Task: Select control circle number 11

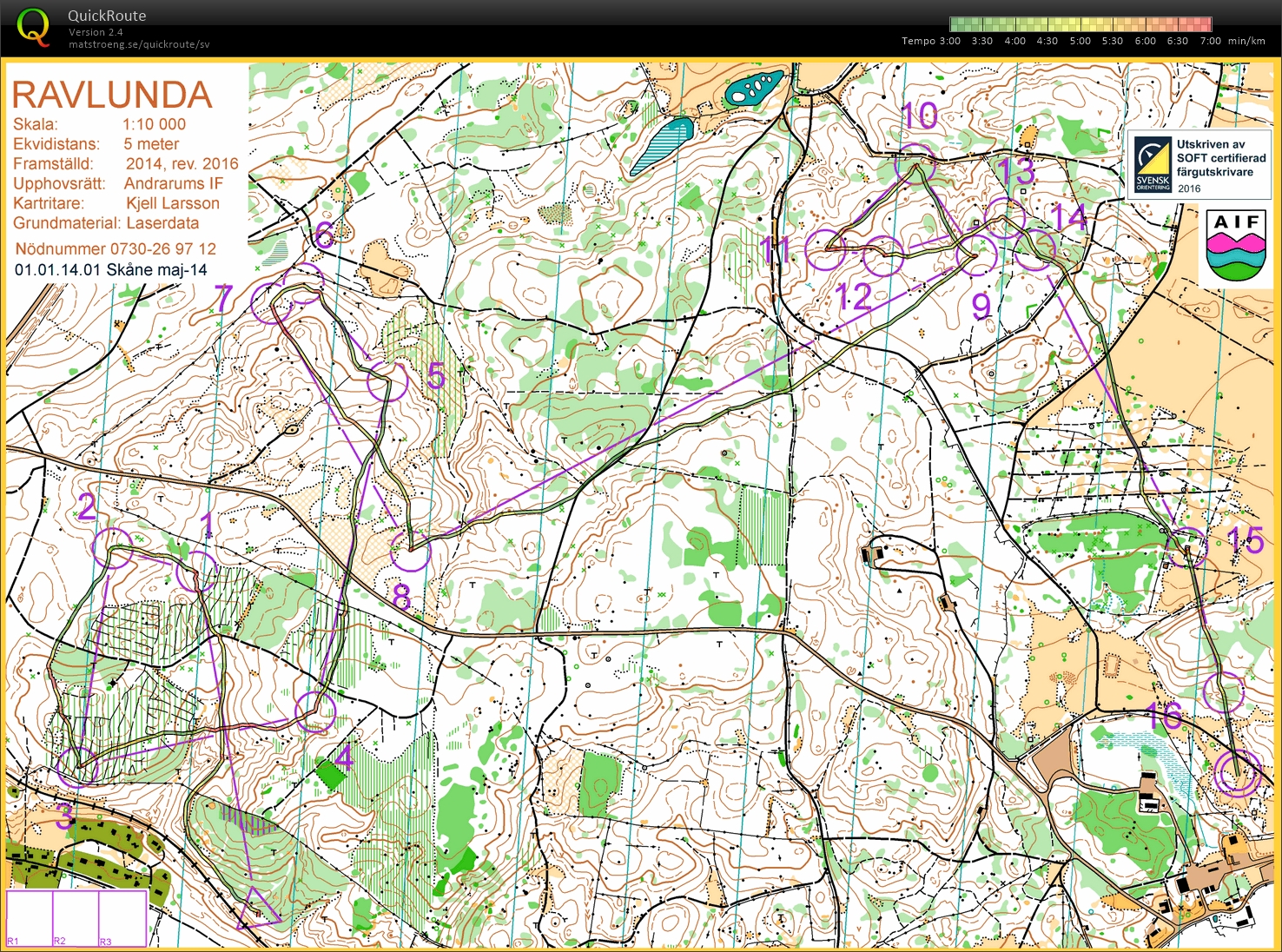Action: 826,250
